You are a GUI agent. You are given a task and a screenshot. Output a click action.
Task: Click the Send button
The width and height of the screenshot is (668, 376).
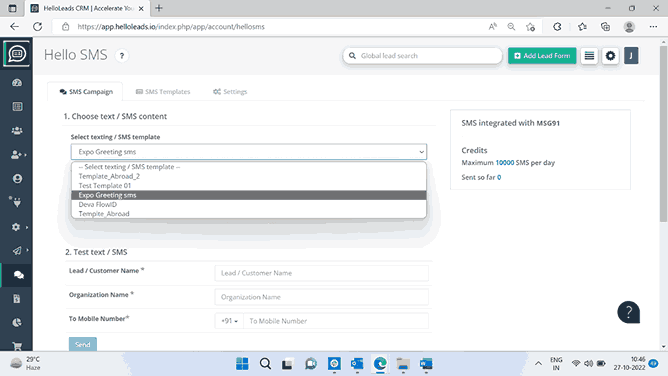83,344
